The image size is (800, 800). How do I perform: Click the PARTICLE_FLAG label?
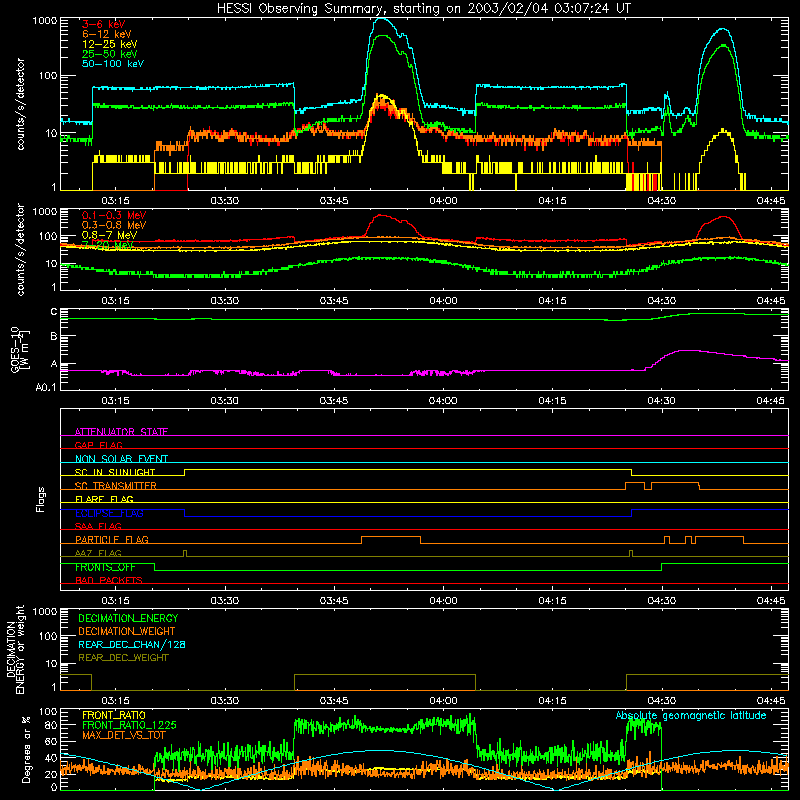[x=112, y=540]
